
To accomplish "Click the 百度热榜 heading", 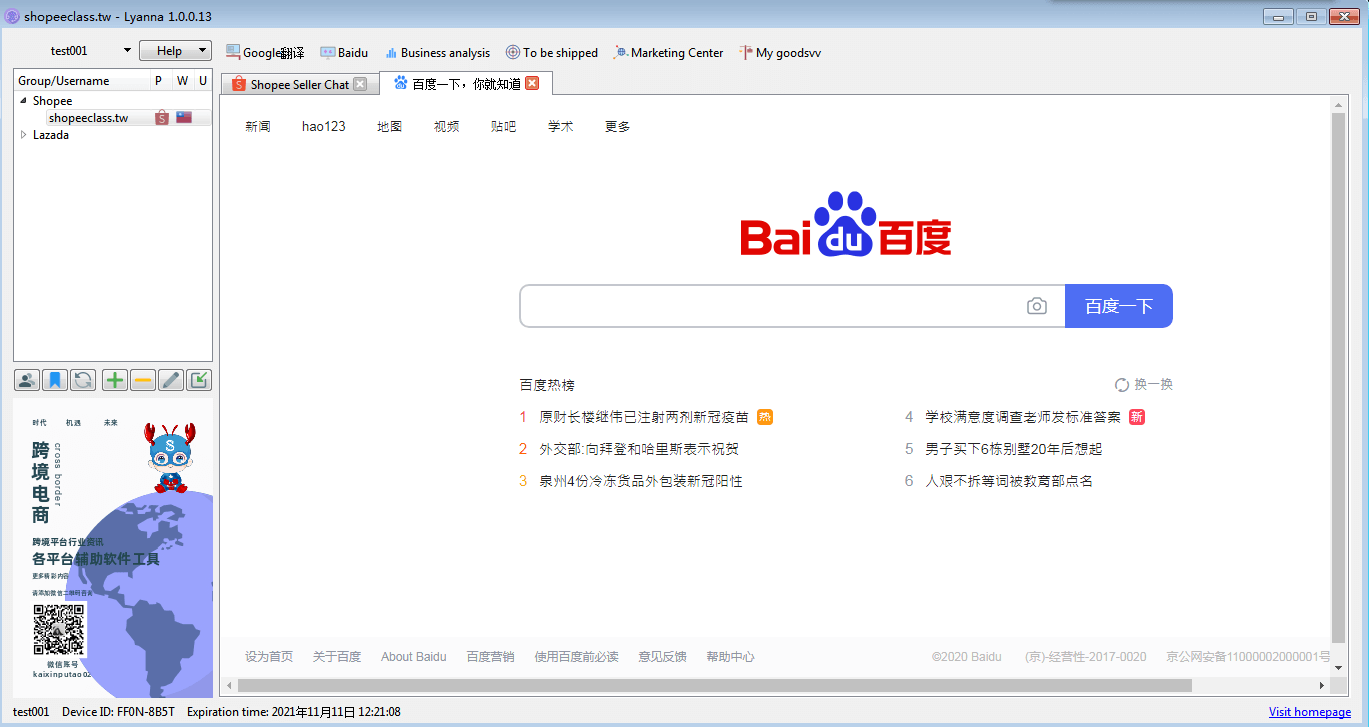I will [x=547, y=385].
